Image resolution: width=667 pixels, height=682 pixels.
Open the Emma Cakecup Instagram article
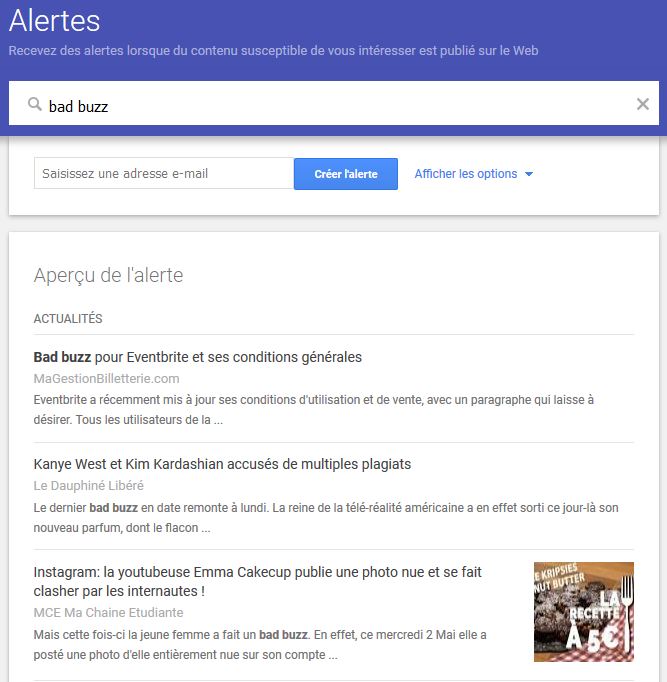click(x=257, y=582)
